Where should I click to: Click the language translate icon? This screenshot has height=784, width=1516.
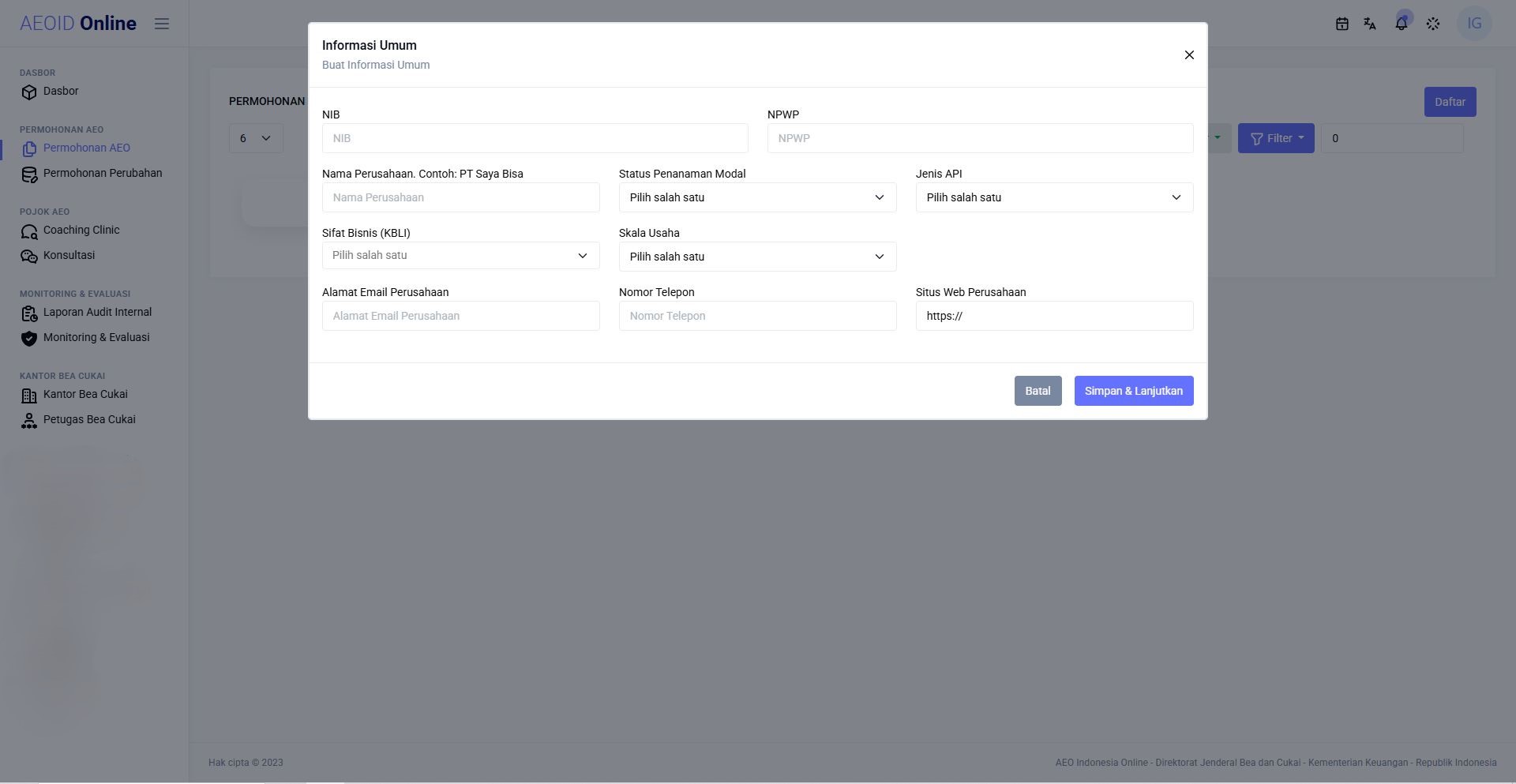pos(1370,24)
